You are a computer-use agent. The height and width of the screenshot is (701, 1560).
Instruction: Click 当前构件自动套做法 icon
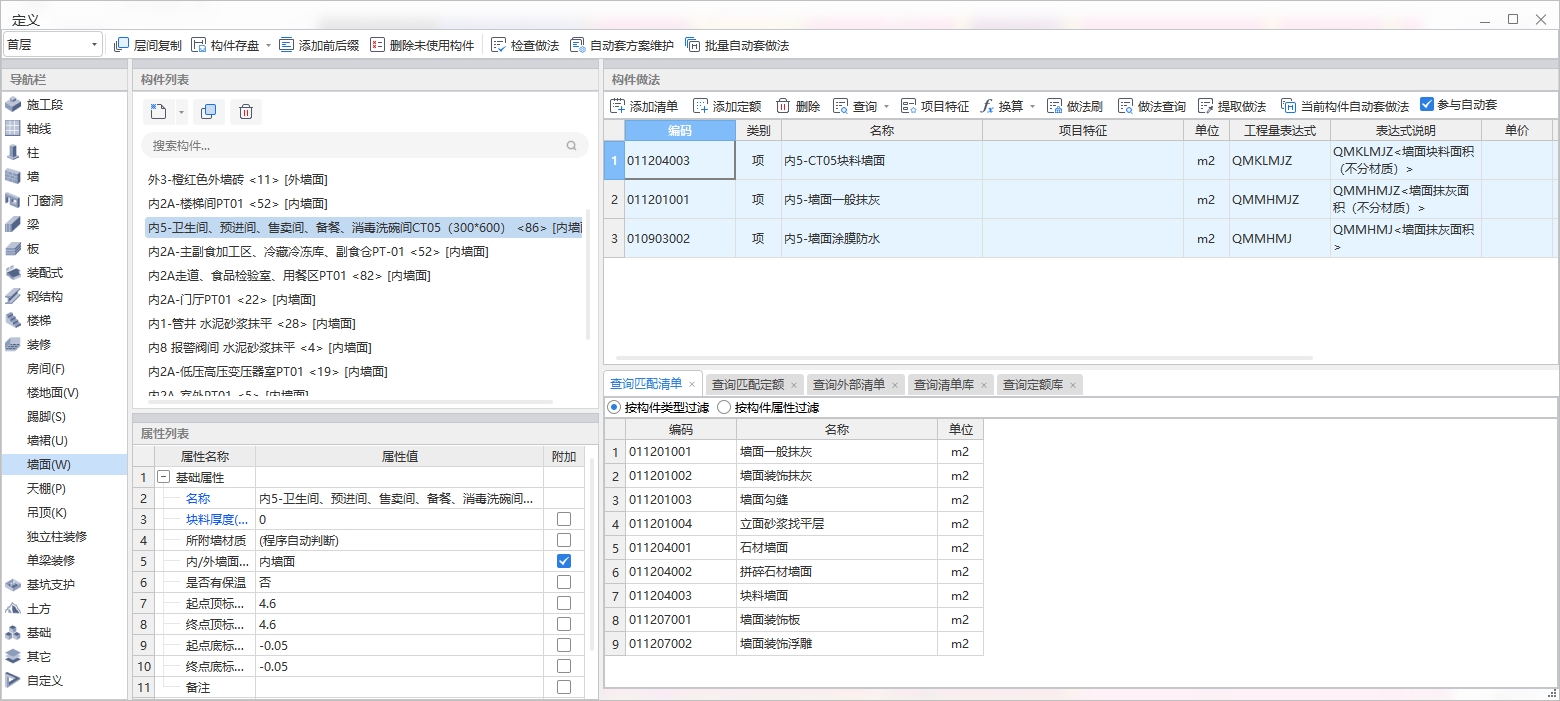point(1288,106)
